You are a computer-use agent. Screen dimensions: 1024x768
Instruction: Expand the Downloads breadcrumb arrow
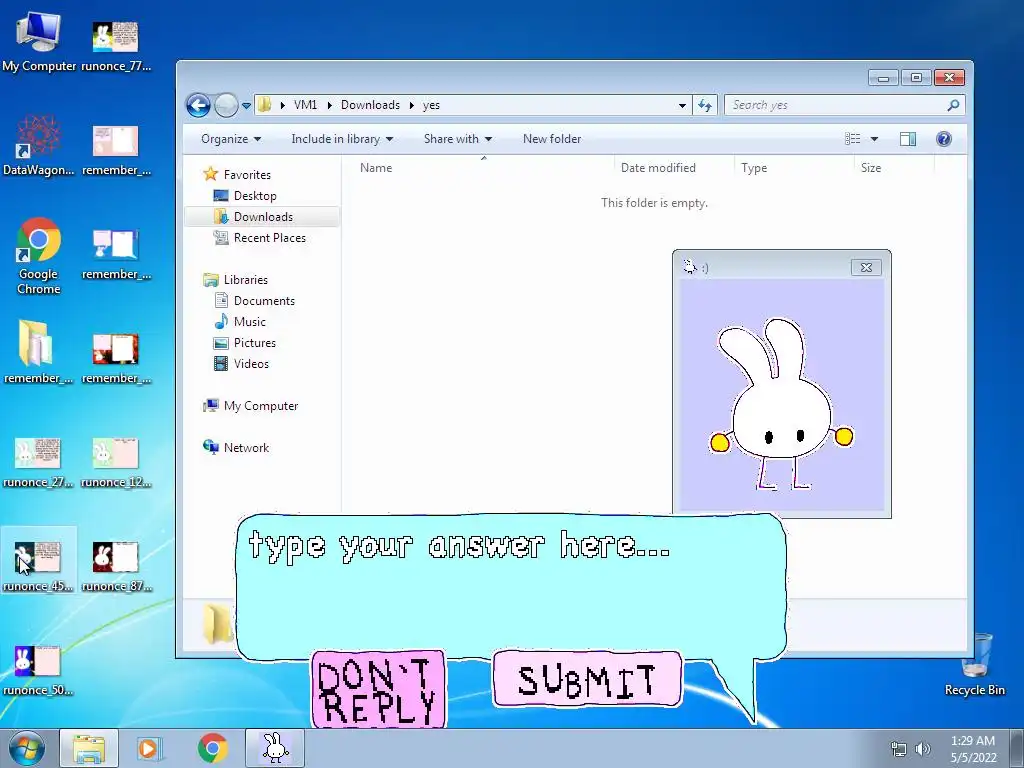click(411, 105)
